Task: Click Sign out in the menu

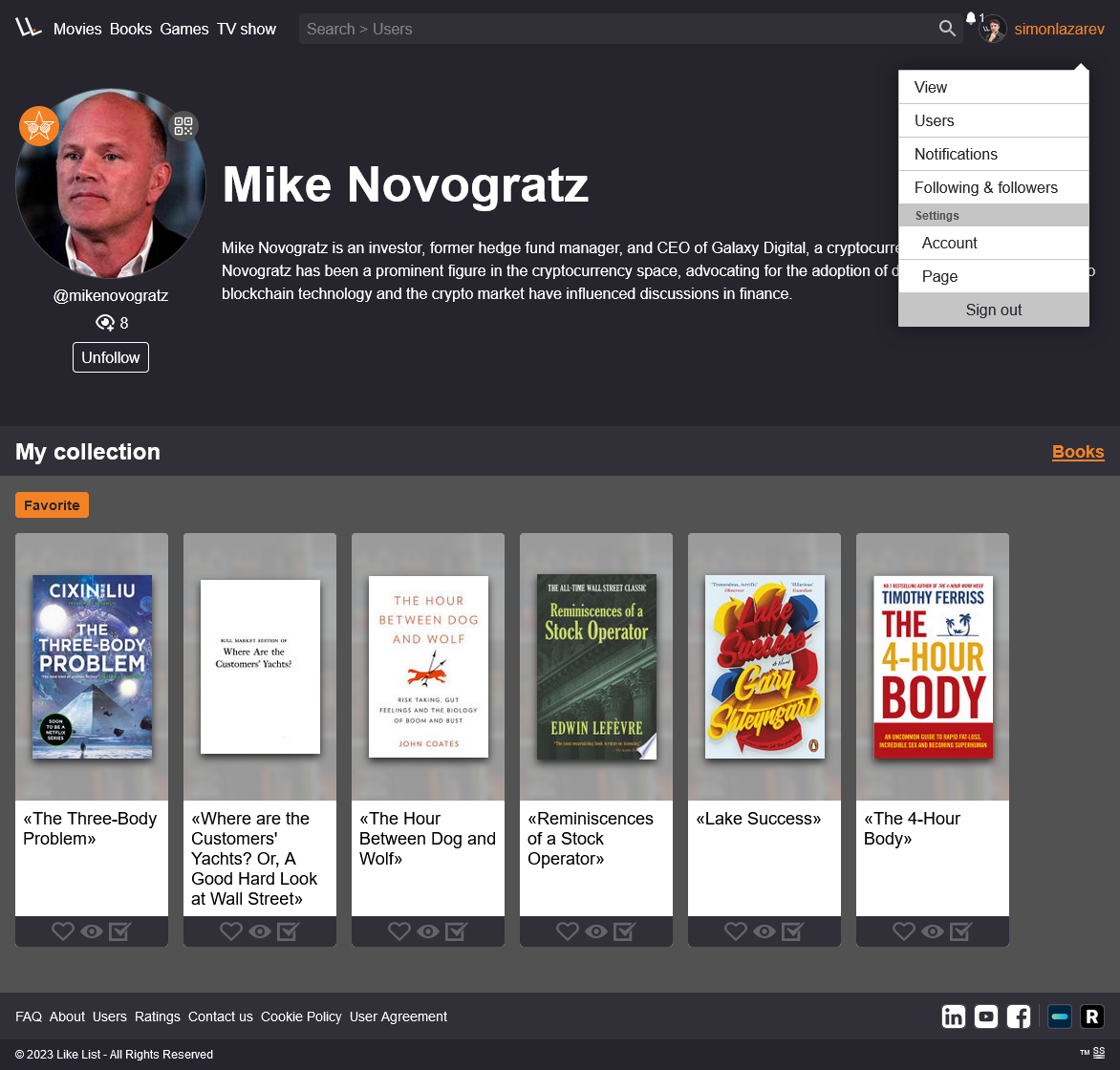Action: point(994,310)
